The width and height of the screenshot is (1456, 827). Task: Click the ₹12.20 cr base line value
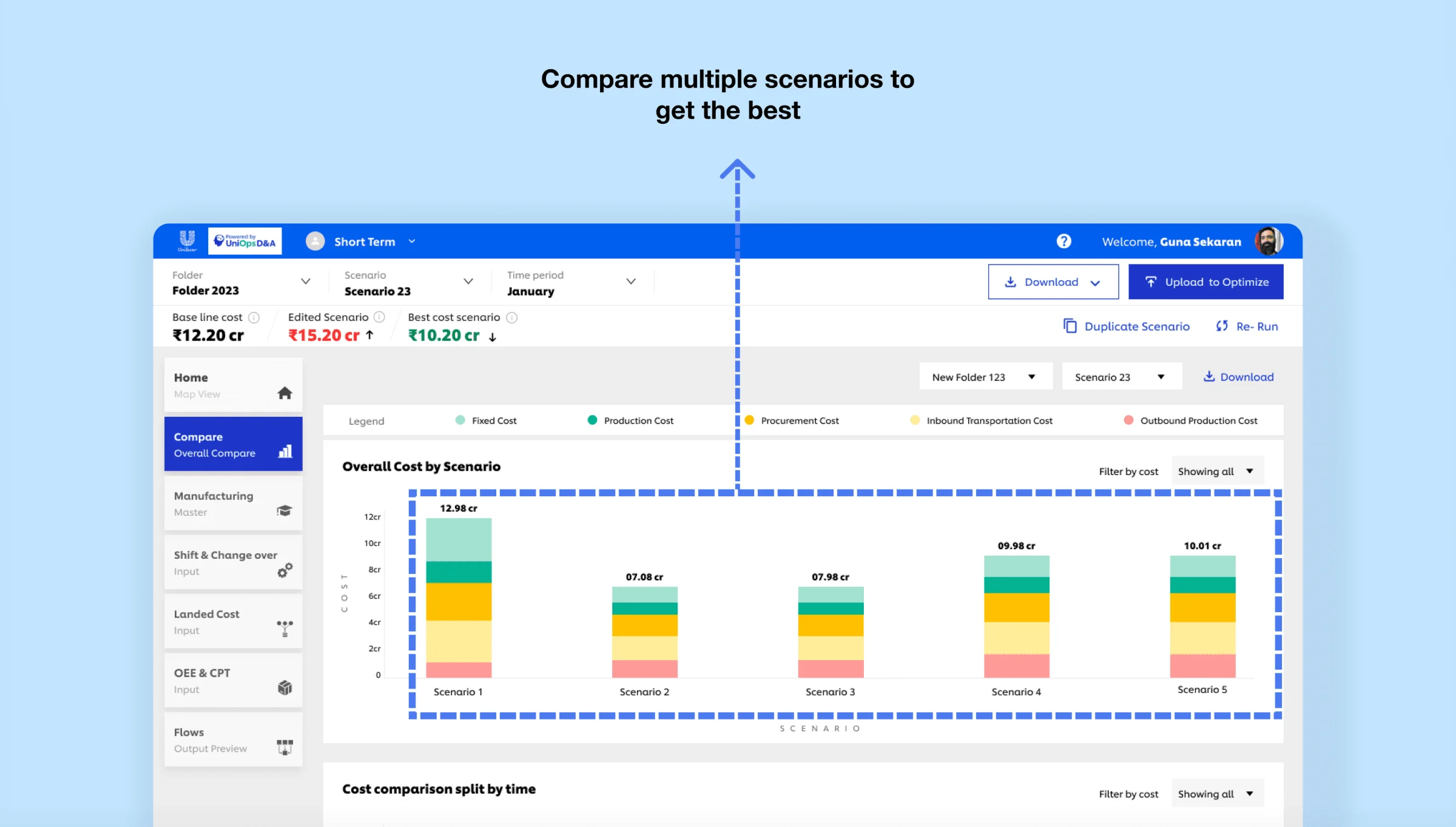[x=208, y=336]
